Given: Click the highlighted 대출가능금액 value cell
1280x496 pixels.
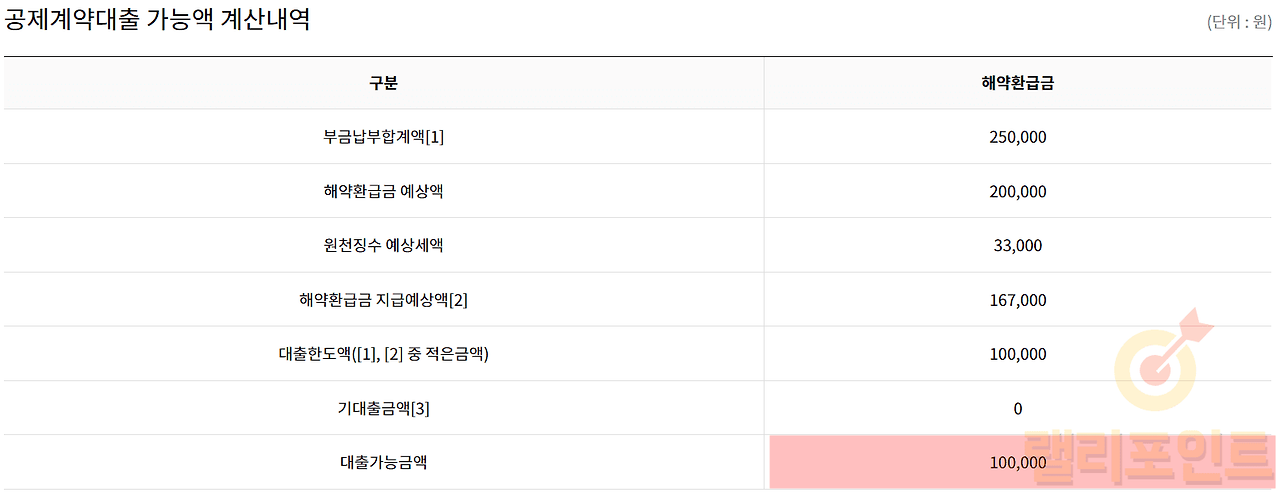Looking at the screenshot, I should point(1017,462).
